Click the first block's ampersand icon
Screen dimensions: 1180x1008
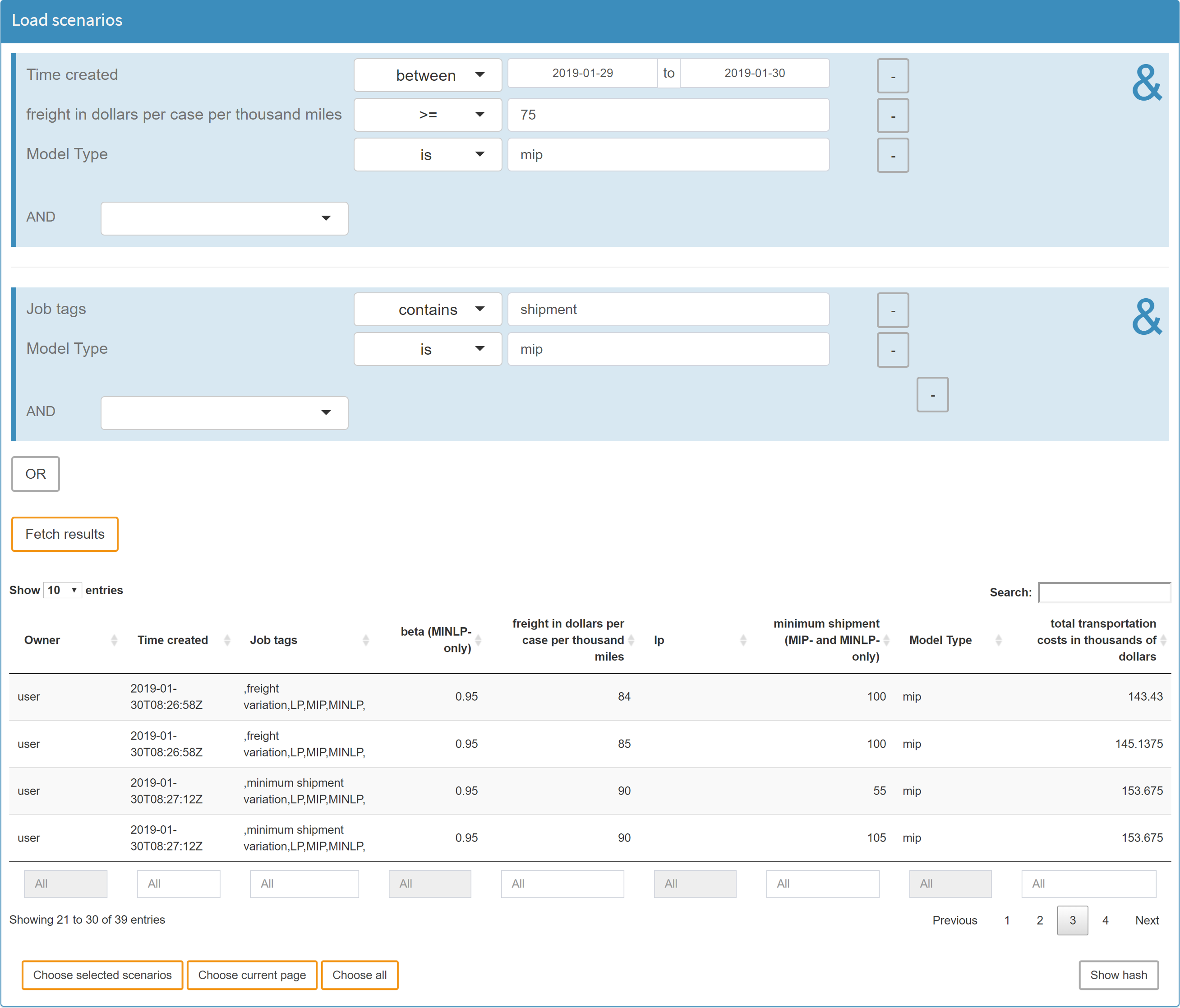[x=1147, y=83]
